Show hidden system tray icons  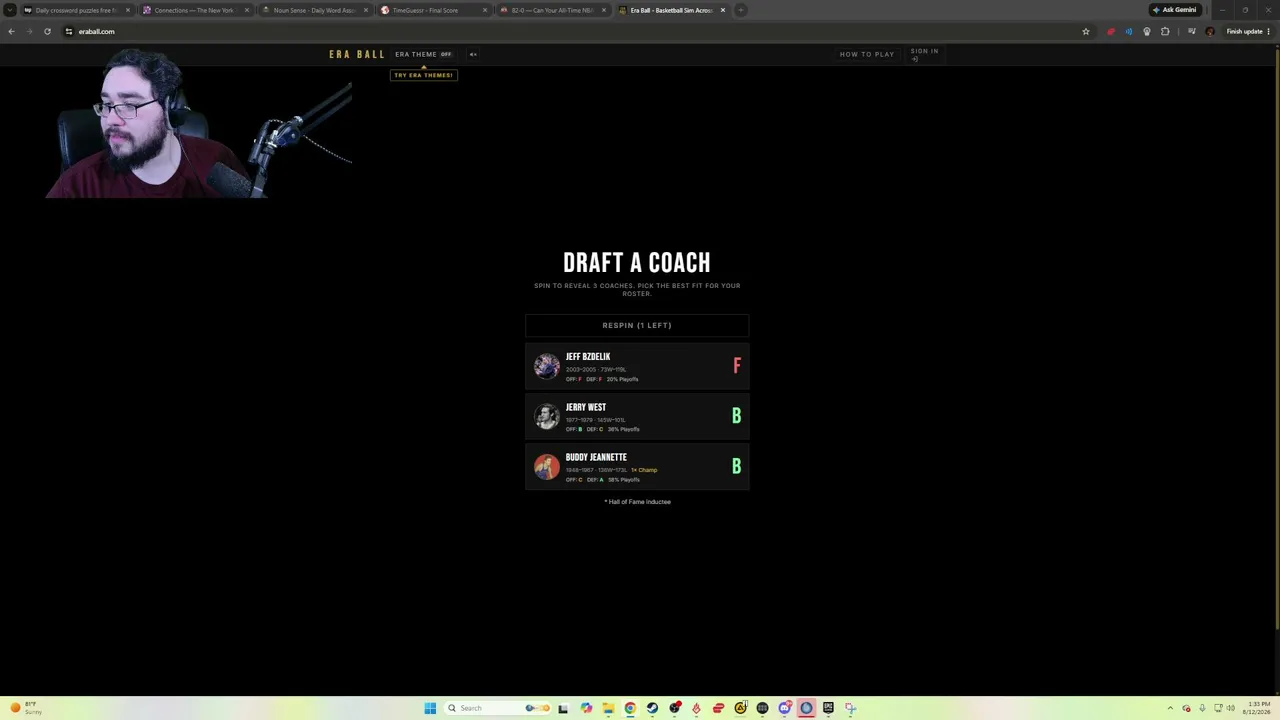(1170, 708)
